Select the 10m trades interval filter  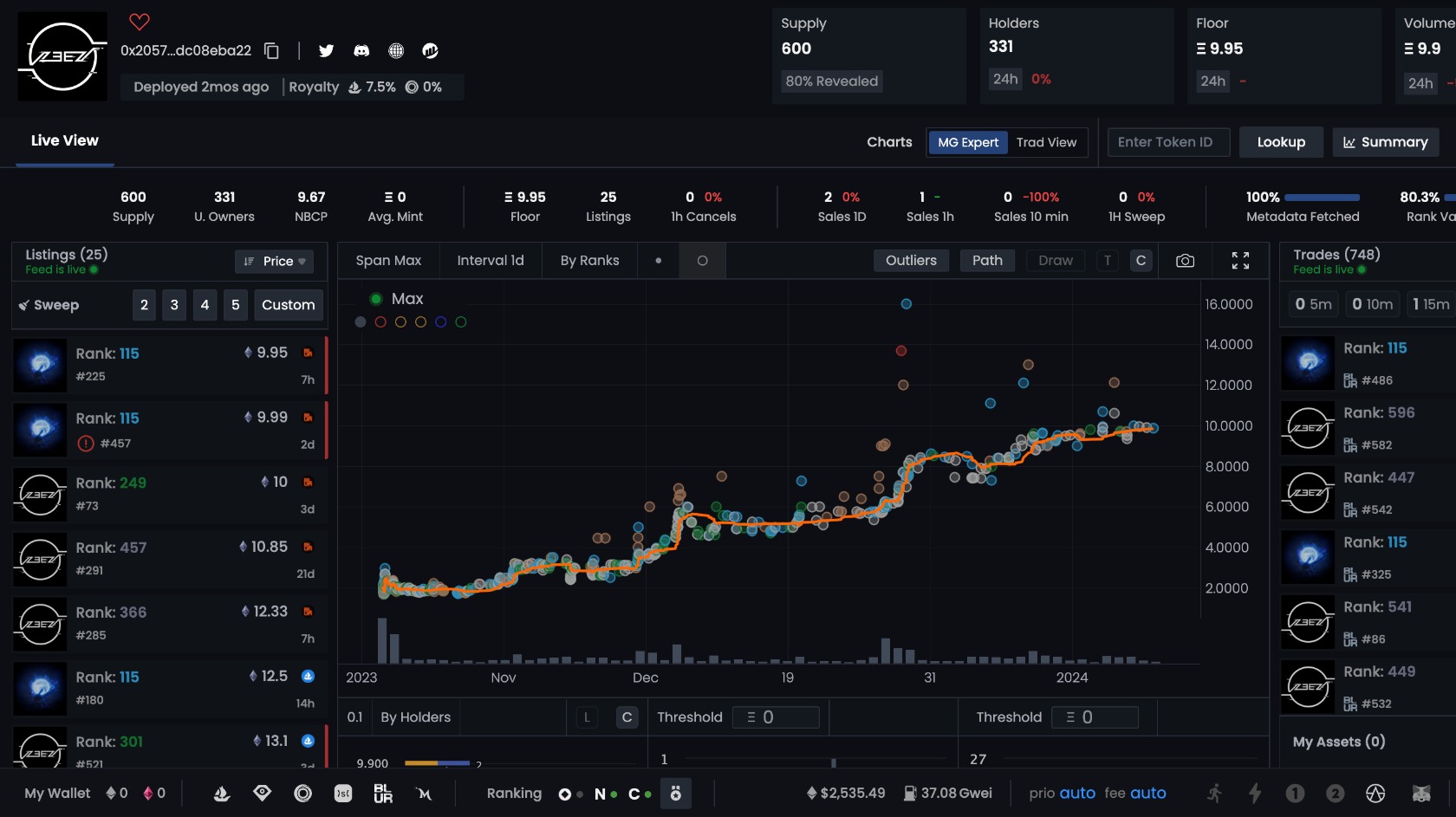(1373, 304)
